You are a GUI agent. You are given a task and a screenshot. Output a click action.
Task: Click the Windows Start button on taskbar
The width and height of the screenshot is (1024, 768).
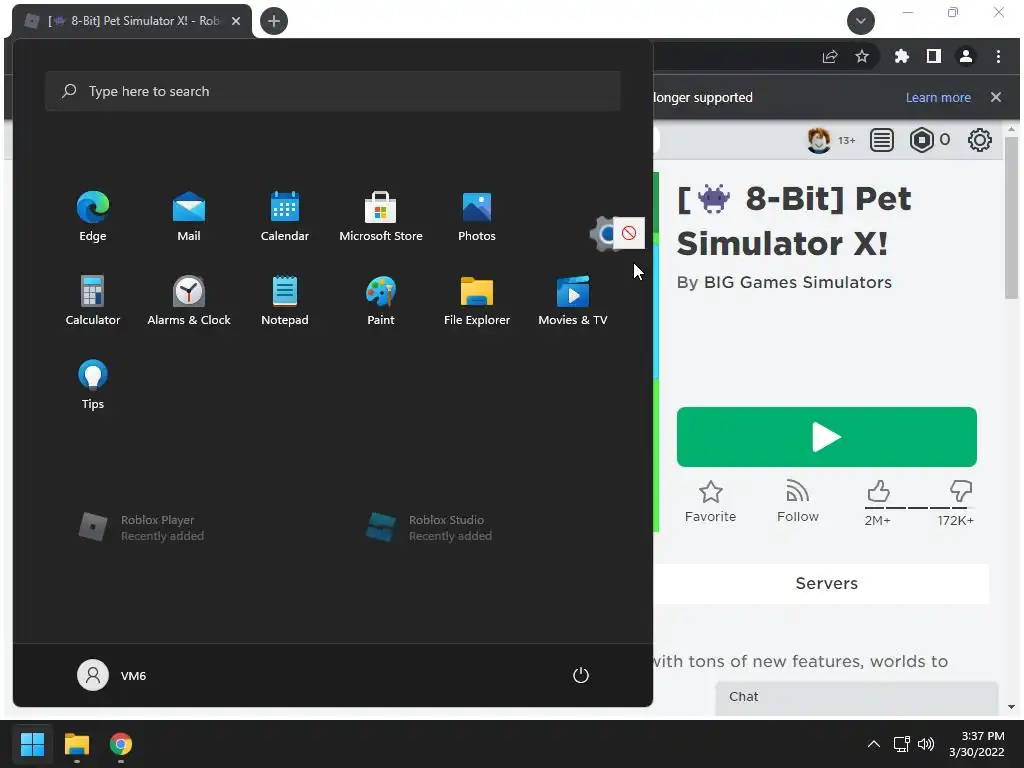[32, 744]
